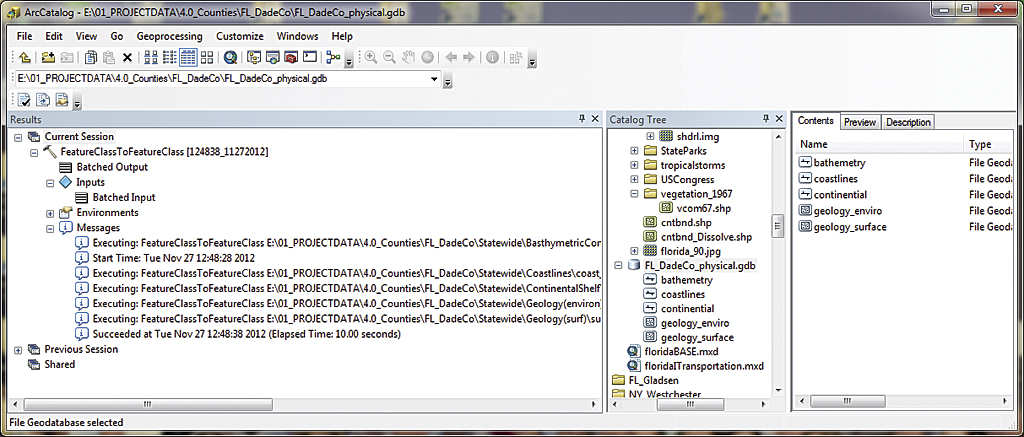
Task: Select the Pan hand tool
Action: (x=408, y=57)
